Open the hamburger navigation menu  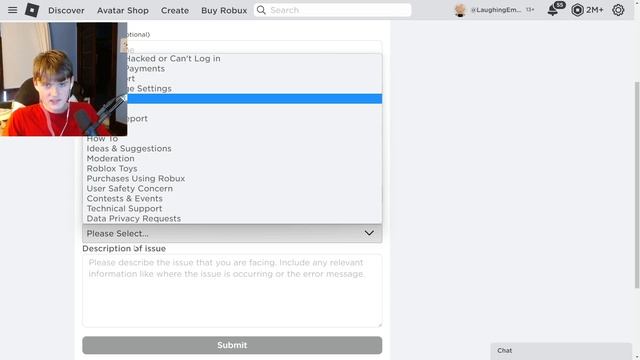click(x=13, y=10)
